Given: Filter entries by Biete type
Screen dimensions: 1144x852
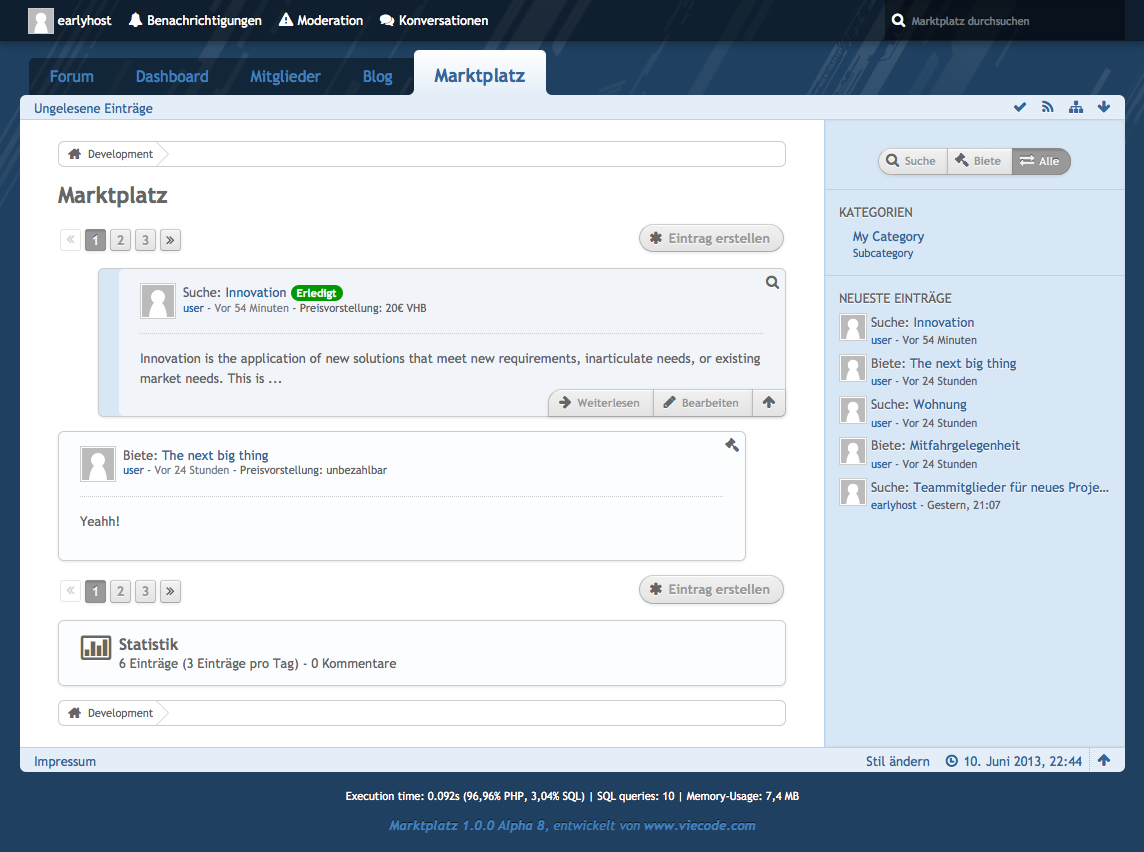Looking at the screenshot, I should pyautogui.click(x=978, y=161).
